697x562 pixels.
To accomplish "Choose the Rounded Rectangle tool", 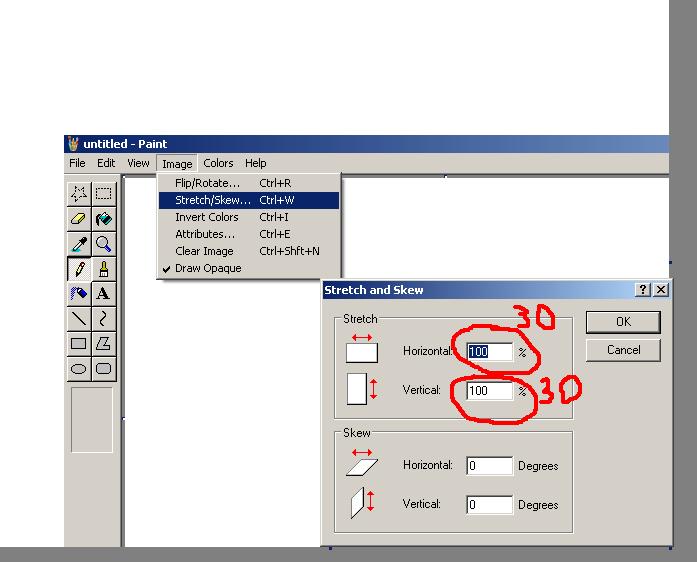I will point(104,369).
